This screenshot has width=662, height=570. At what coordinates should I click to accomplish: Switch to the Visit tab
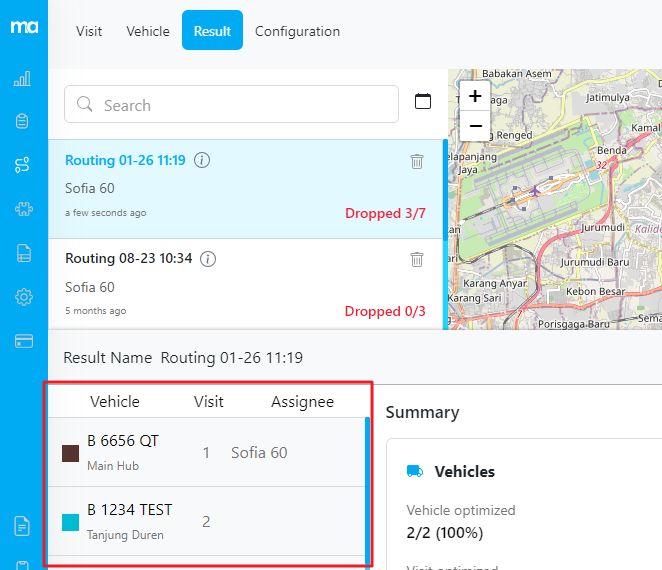[x=89, y=31]
